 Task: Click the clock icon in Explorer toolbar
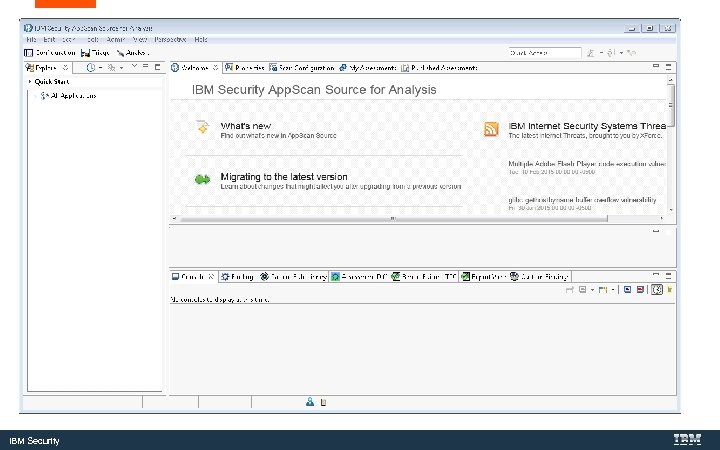pos(90,68)
